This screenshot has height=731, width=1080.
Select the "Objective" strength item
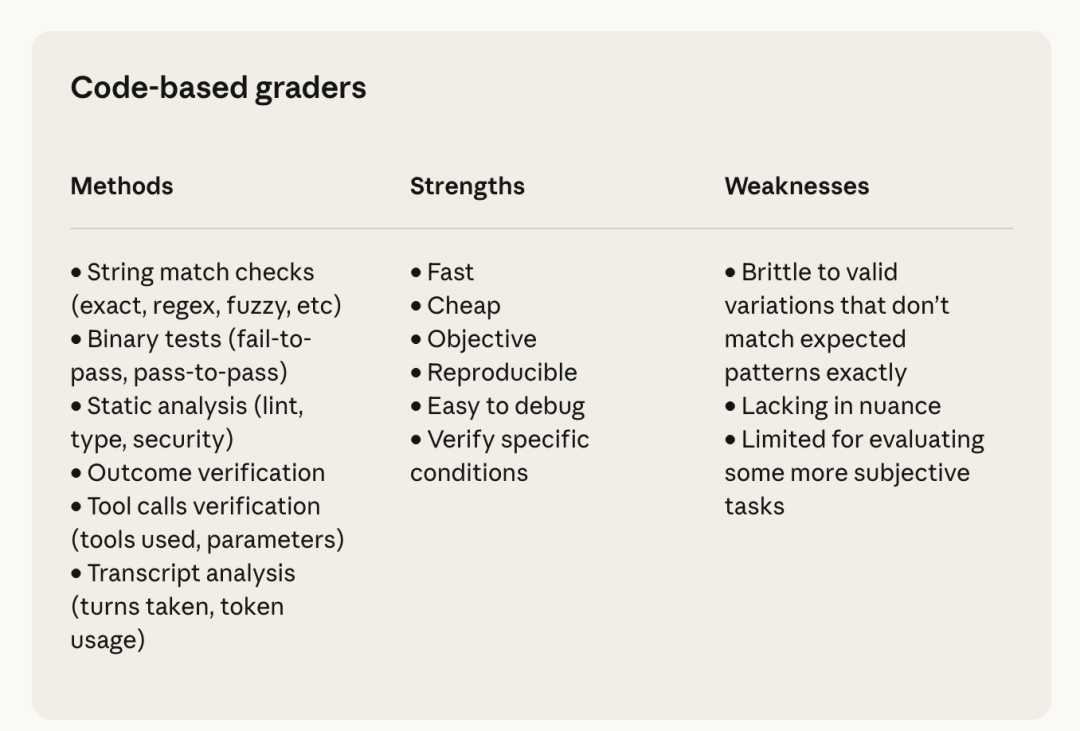[x=481, y=339]
